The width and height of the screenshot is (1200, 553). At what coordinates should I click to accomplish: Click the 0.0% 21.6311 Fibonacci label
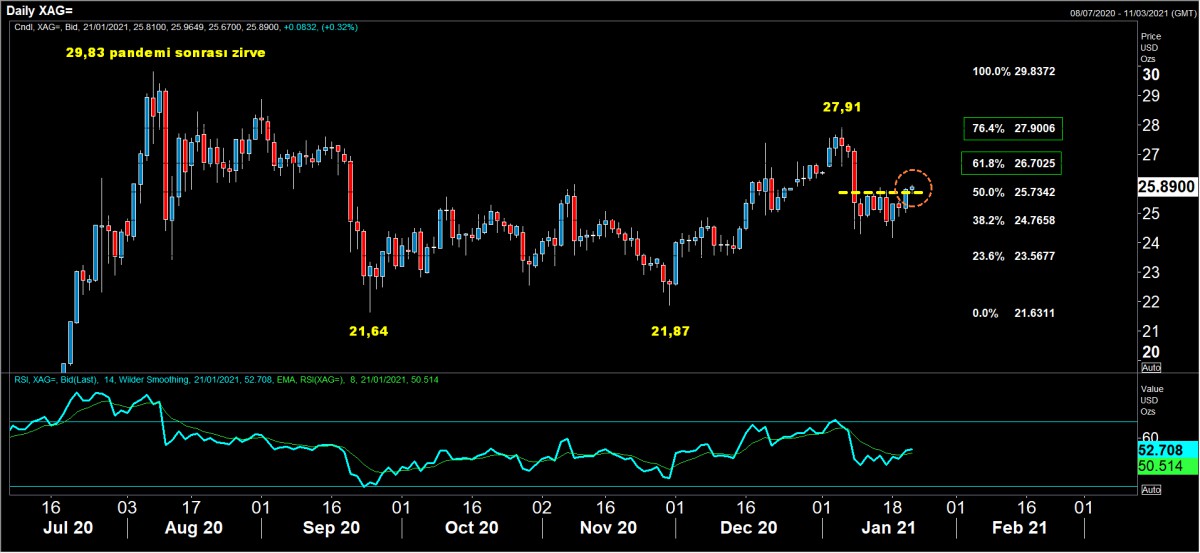[x=1014, y=313]
